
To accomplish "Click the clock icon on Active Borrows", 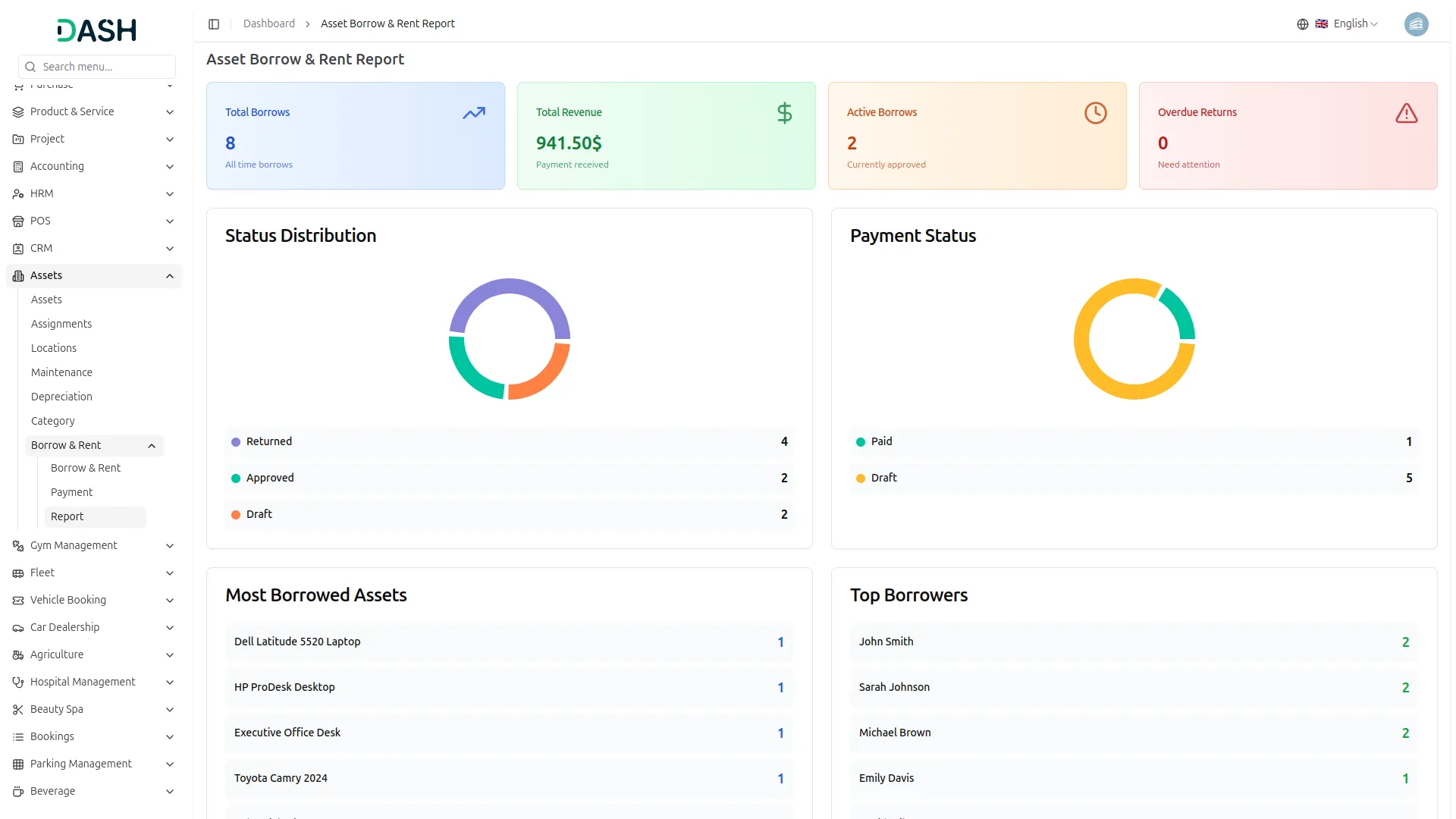I will click(1095, 114).
